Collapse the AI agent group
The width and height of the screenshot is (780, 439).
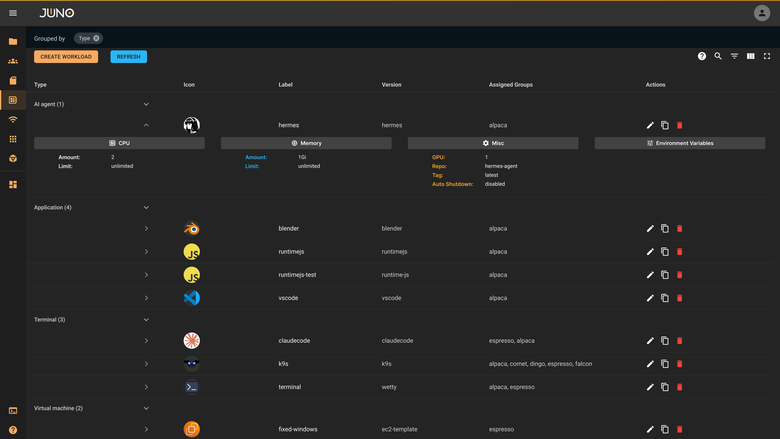click(146, 104)
